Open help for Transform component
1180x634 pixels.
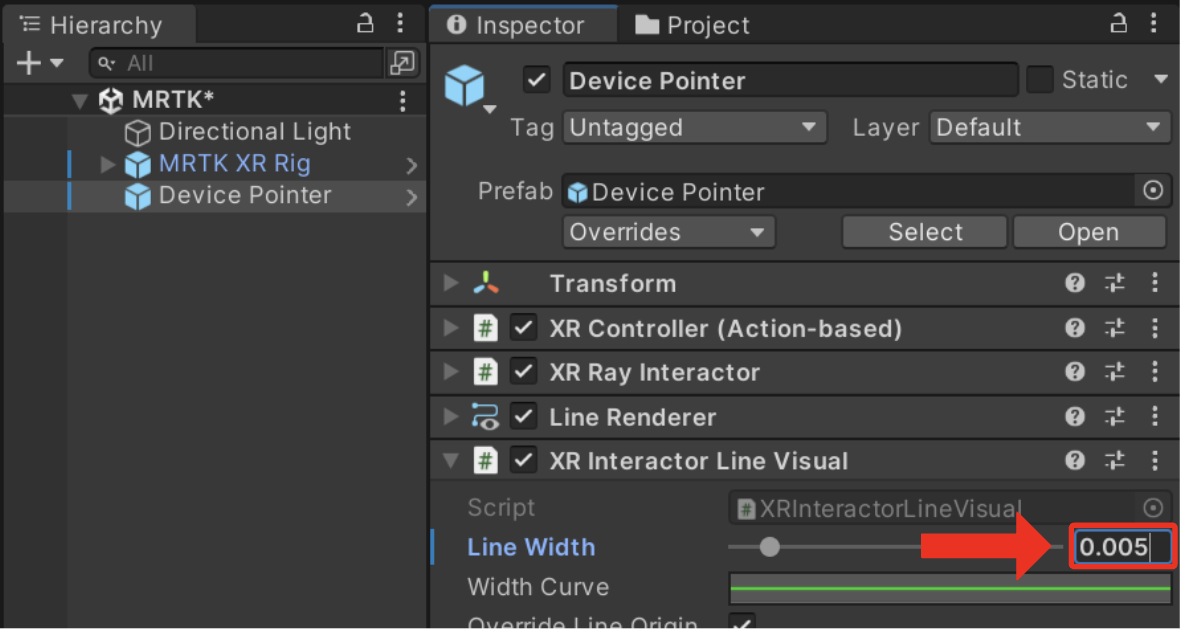click(1075, 283)
